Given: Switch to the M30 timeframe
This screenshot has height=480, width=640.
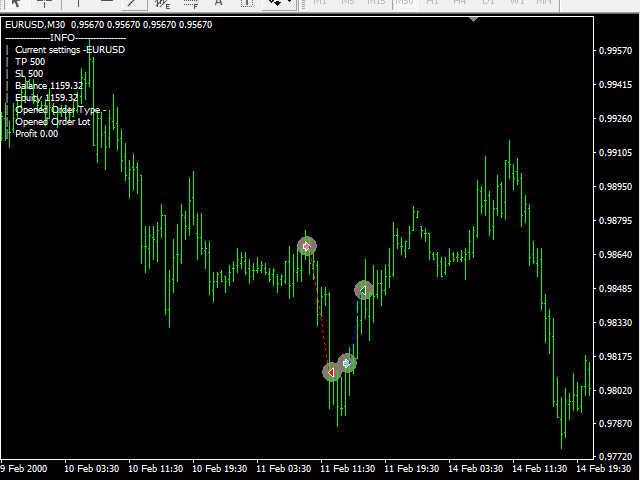Looking at the screenshot, I should tap(403, 3).
